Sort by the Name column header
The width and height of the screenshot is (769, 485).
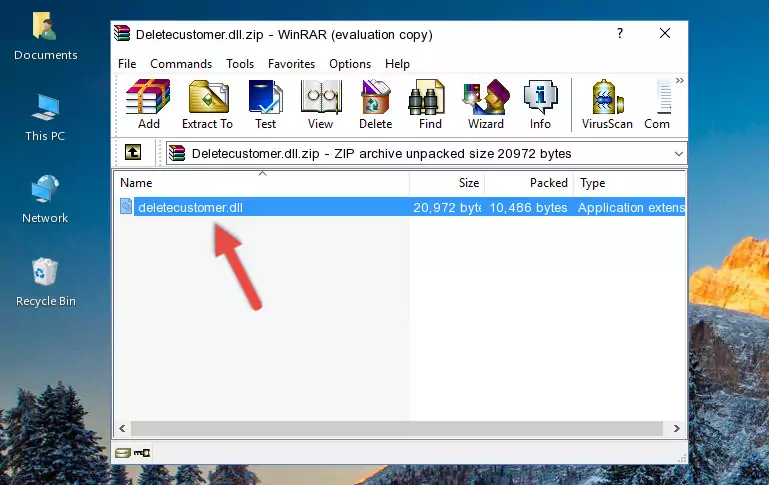click(x=262, y=183)
